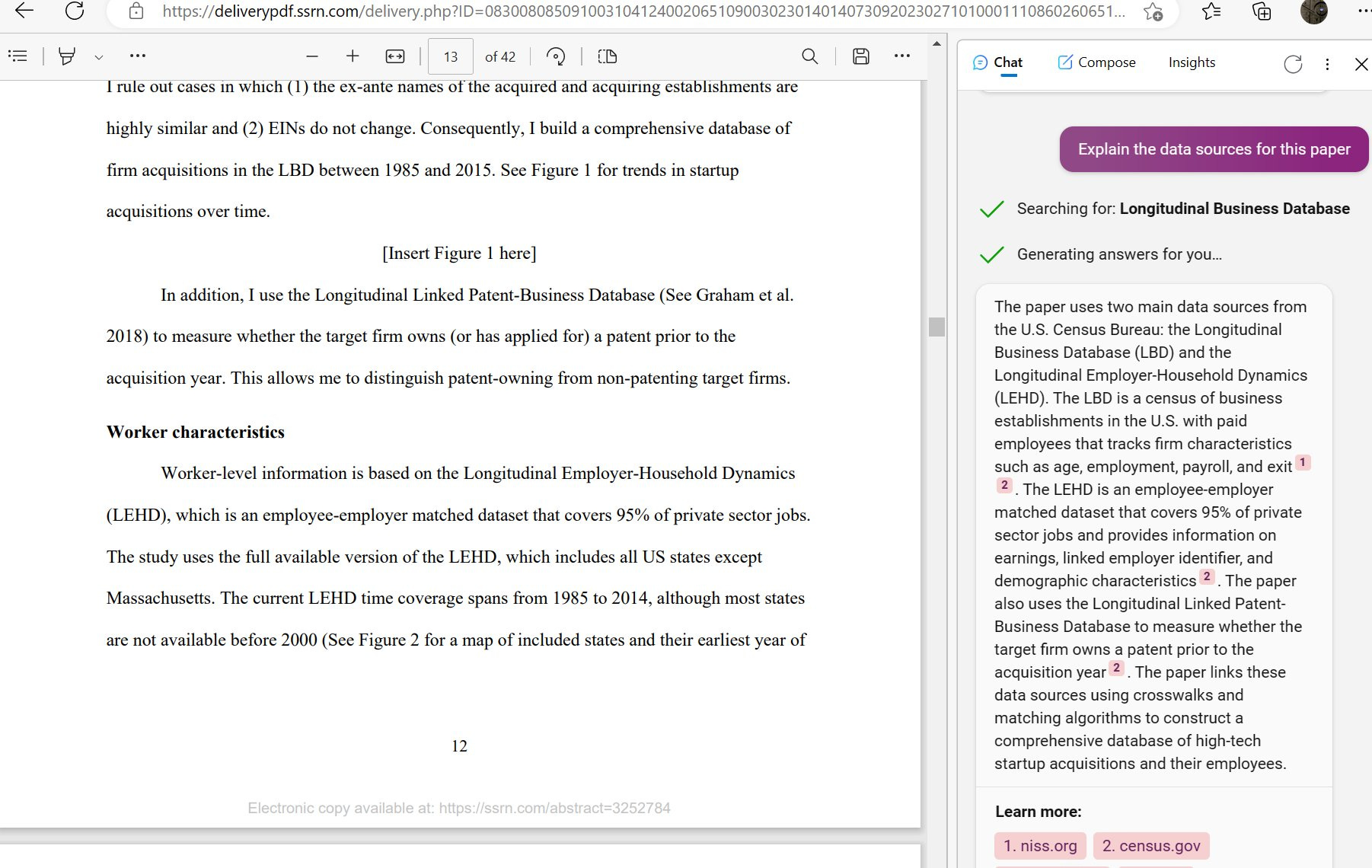Open the sidebar vertical dots menu

tap(1327, 64)
